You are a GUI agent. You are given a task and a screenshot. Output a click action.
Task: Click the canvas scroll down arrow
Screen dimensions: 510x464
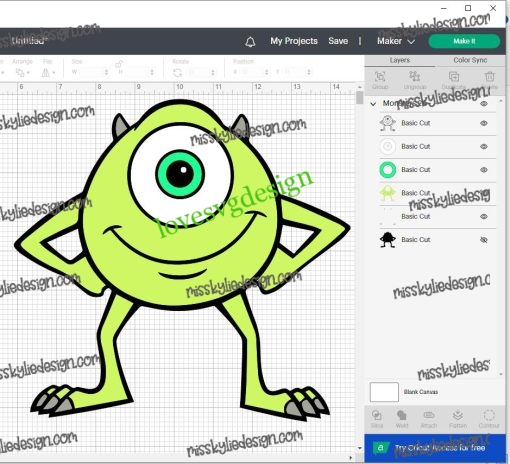click(x=359, y=448)
